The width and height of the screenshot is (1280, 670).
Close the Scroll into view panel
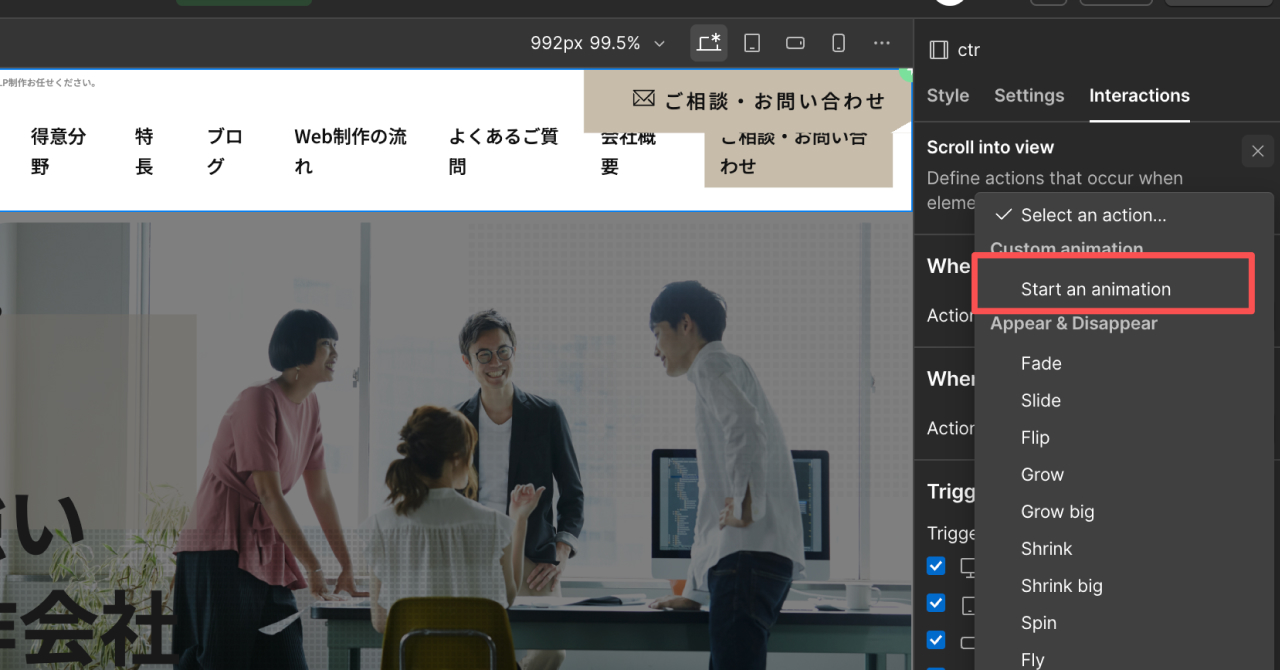1257,151
